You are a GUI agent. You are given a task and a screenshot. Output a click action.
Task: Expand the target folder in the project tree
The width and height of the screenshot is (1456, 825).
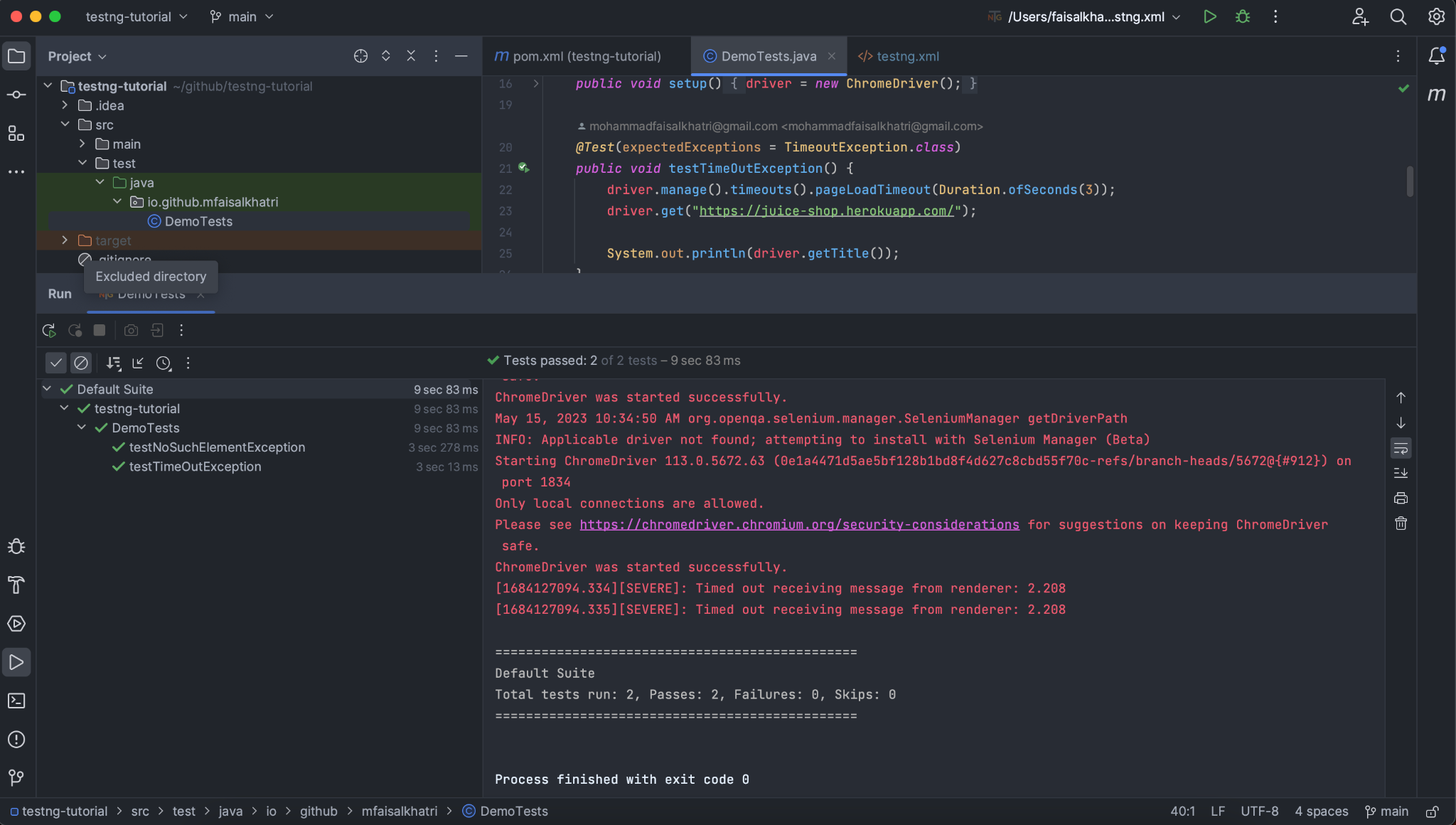coord(65,240)
